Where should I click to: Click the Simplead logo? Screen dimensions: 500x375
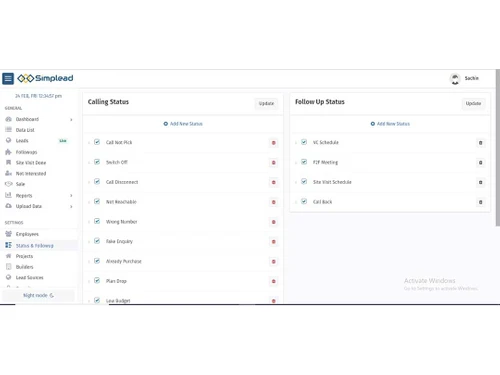point(45,78)
